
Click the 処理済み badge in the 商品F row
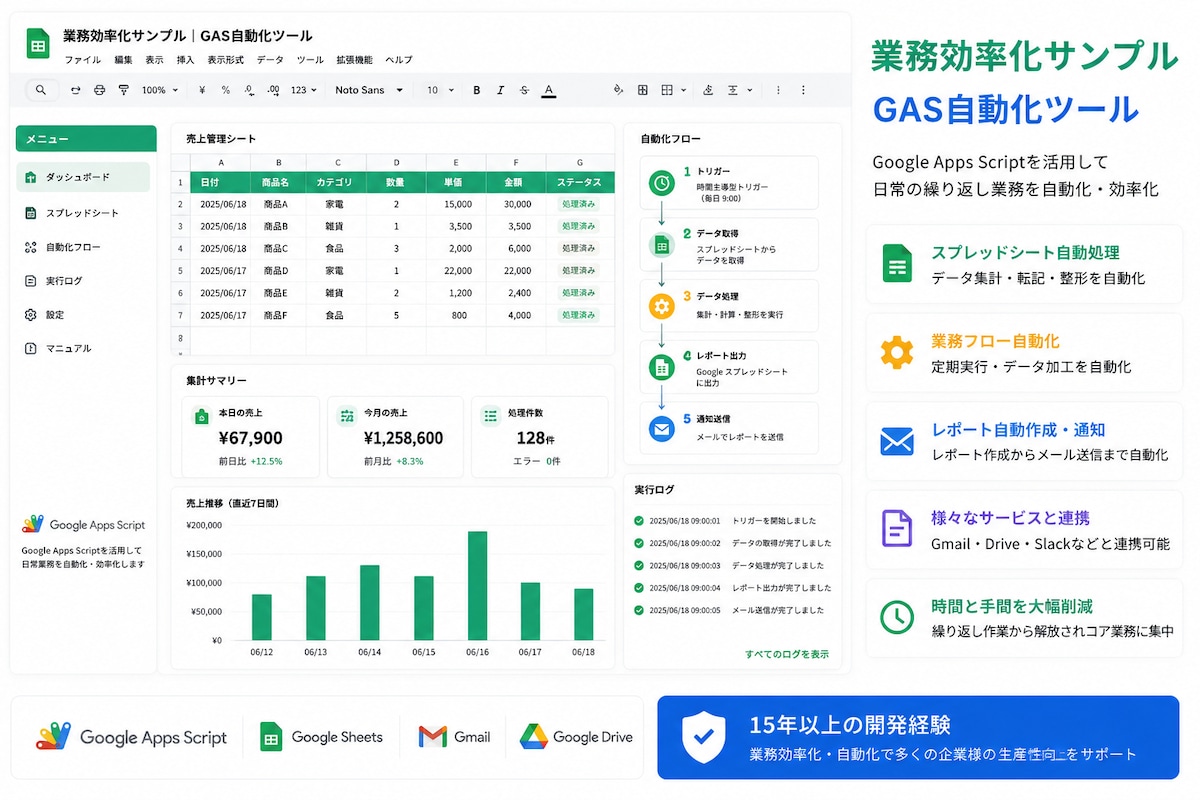point(579,315)
